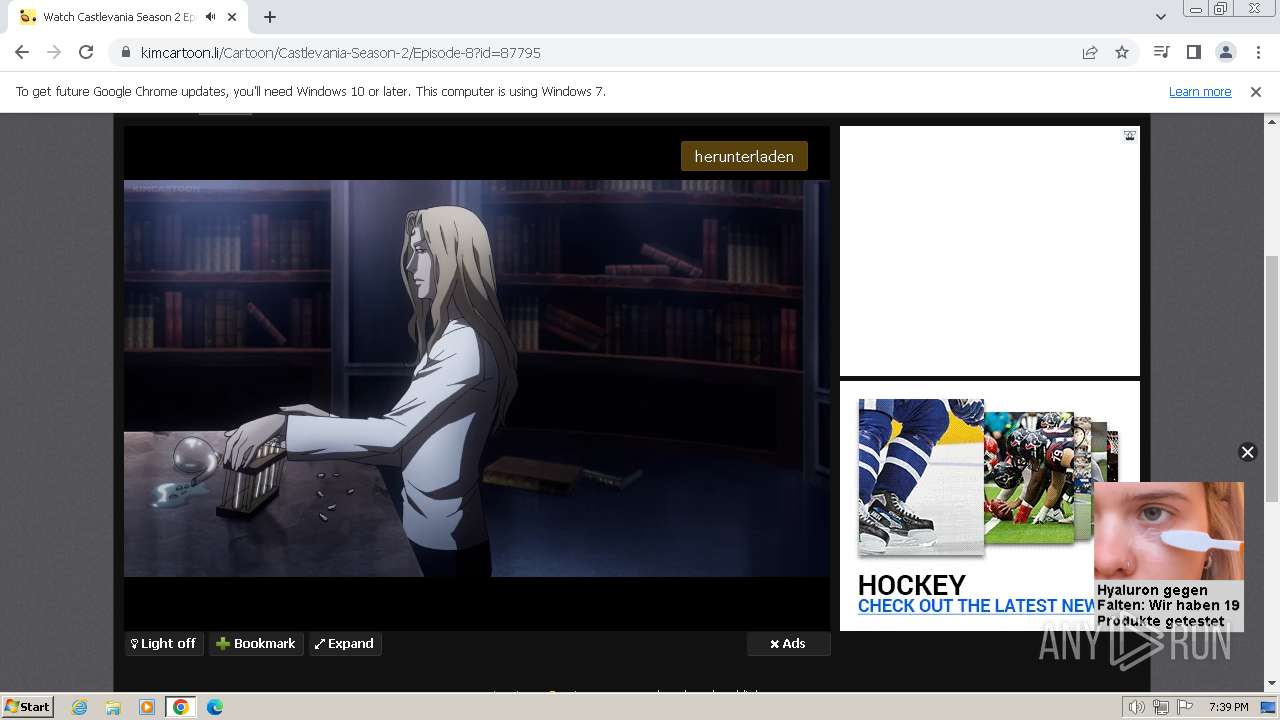Open the Windows Start menu
1280x720 pixels.
28,706
